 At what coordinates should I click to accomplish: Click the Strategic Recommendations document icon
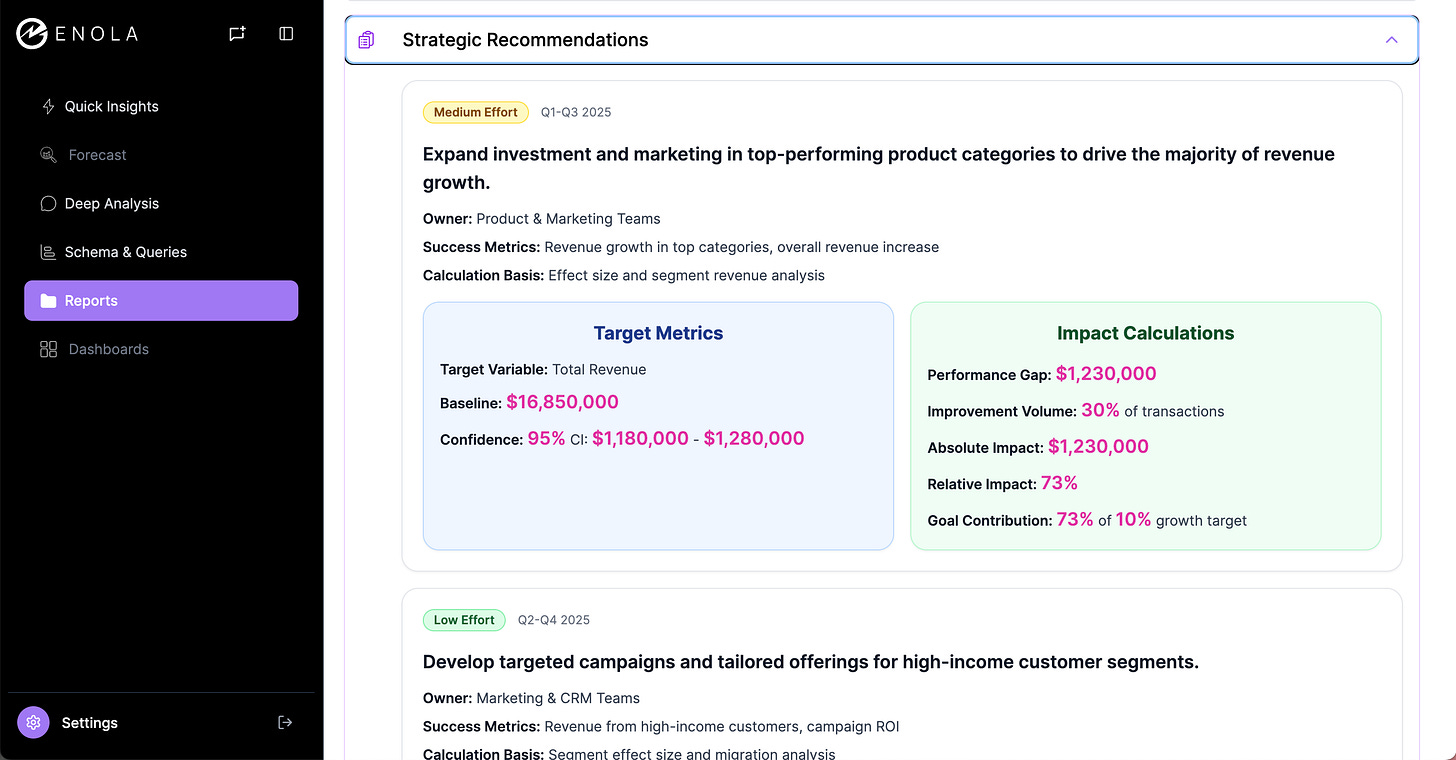tap(366, 40)
